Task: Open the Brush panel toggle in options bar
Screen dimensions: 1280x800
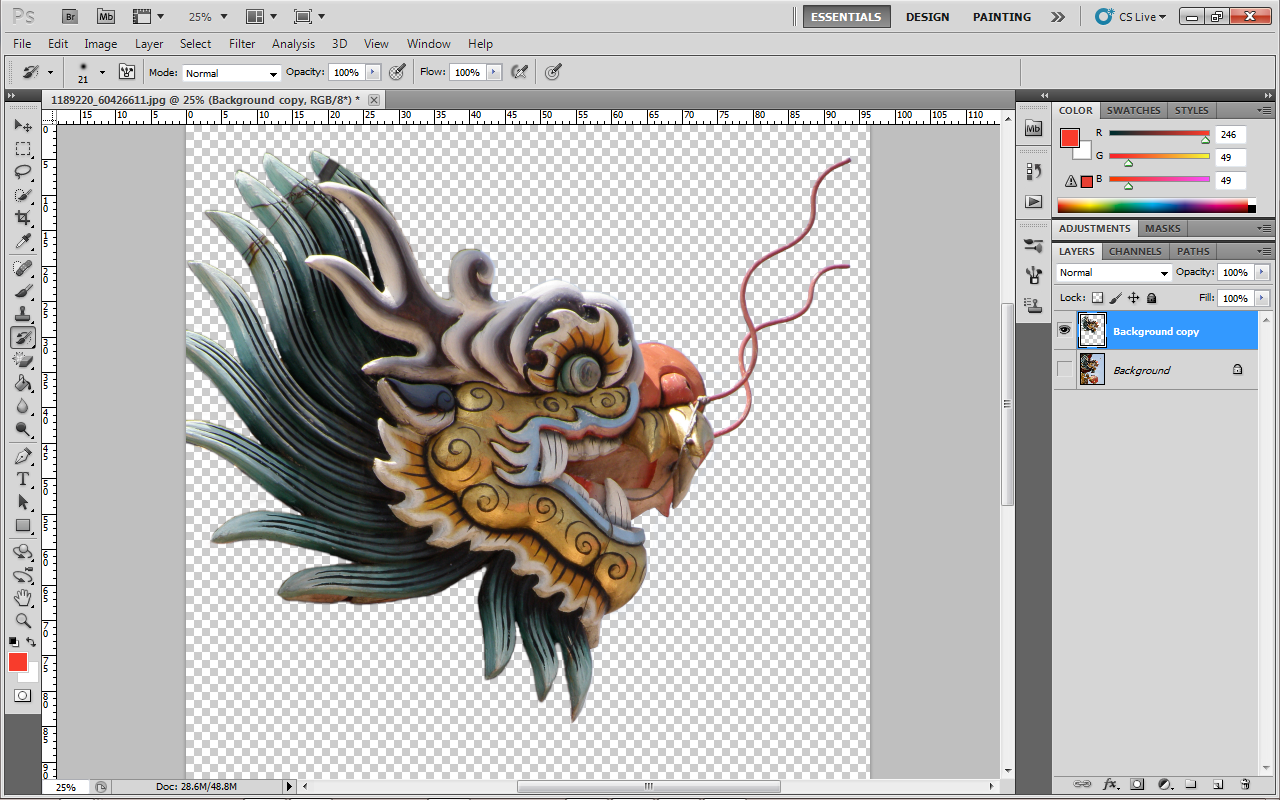Action: (127, 72)
